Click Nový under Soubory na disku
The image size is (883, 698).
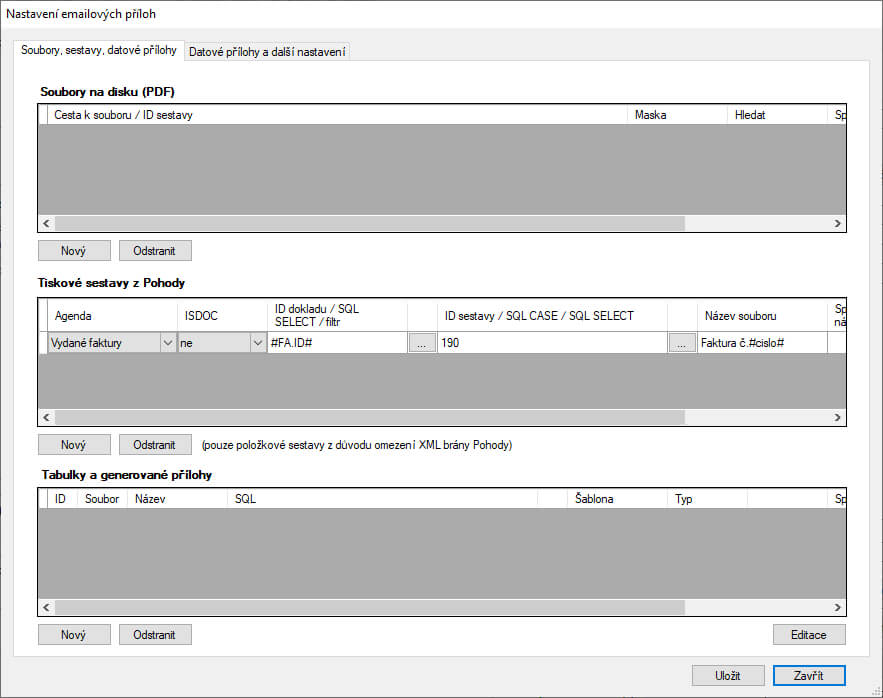point(74,250)
